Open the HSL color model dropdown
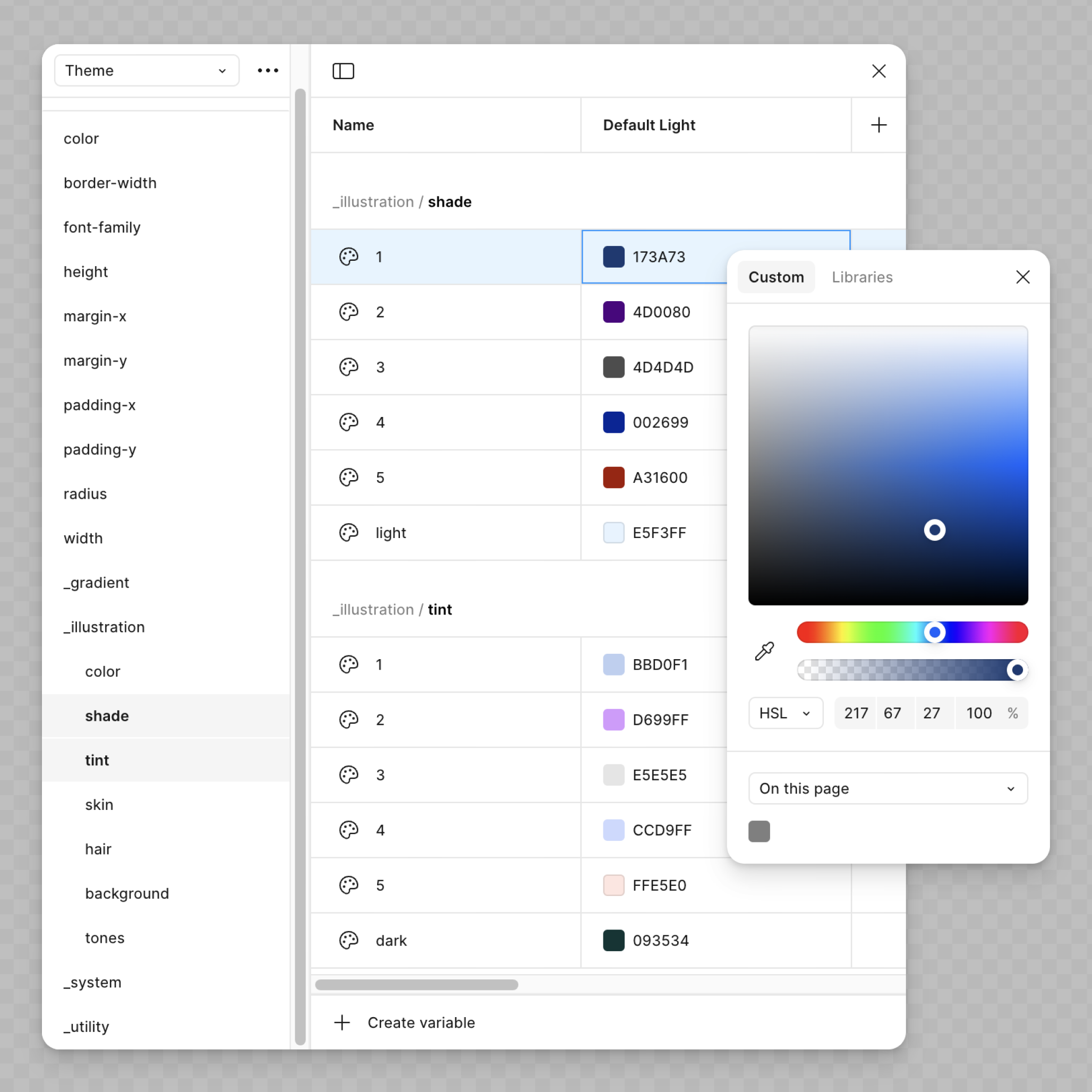This screenshot has height=1092, width=1092. [785, 713]
